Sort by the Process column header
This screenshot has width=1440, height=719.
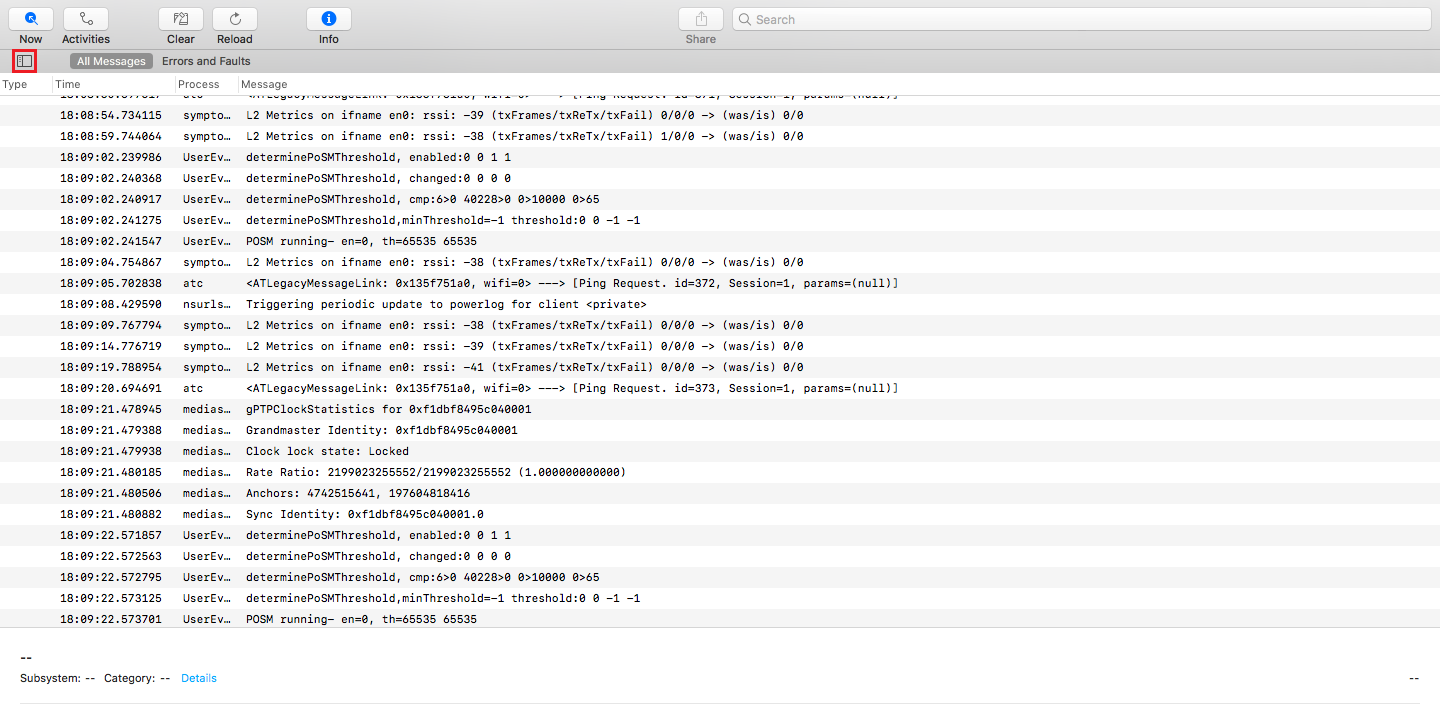pos(198,84)
